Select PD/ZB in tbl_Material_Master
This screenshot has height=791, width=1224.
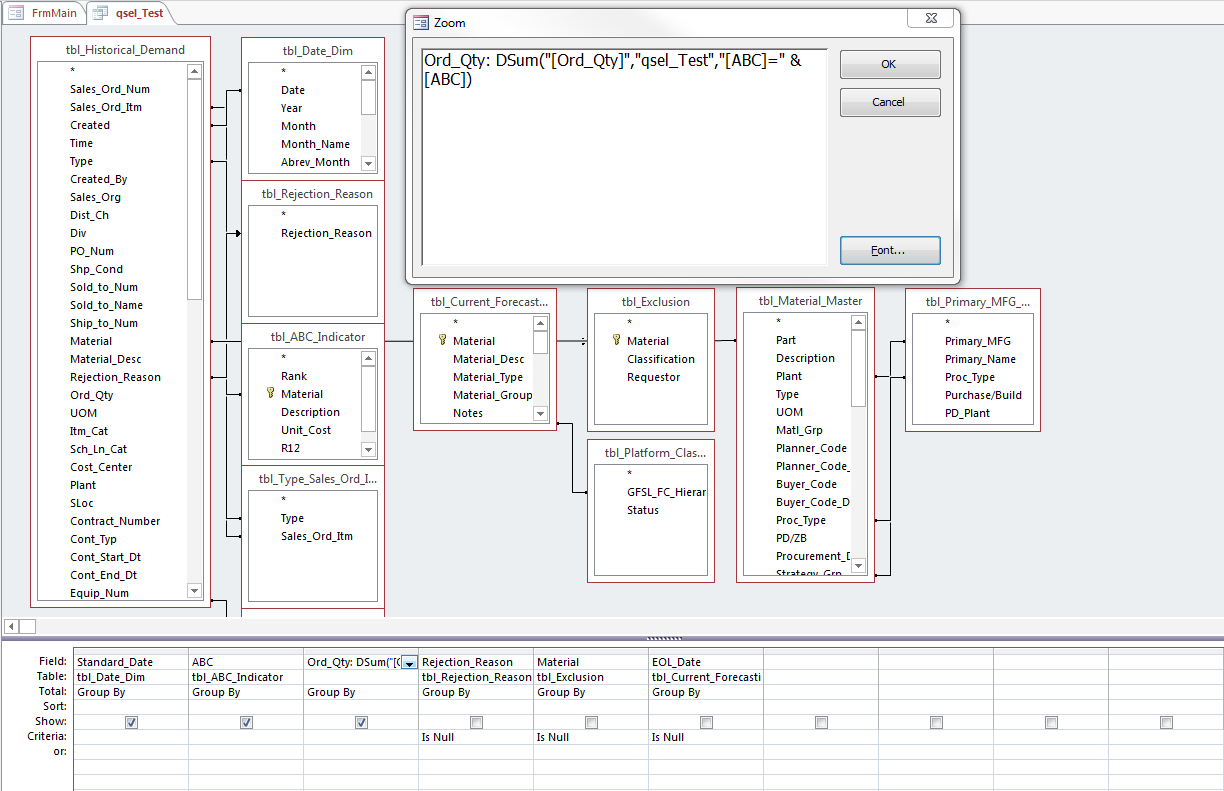click(x=791, y=538)
